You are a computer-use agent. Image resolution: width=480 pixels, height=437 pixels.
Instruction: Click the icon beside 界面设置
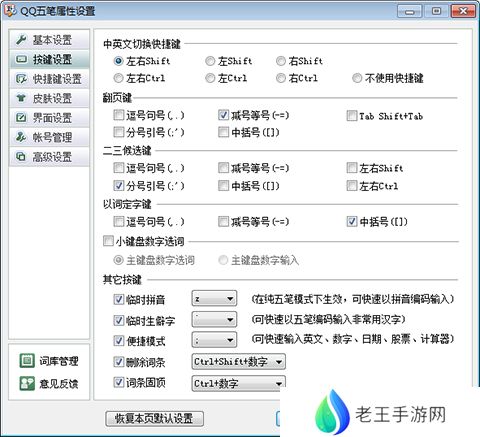coord(21,118)
